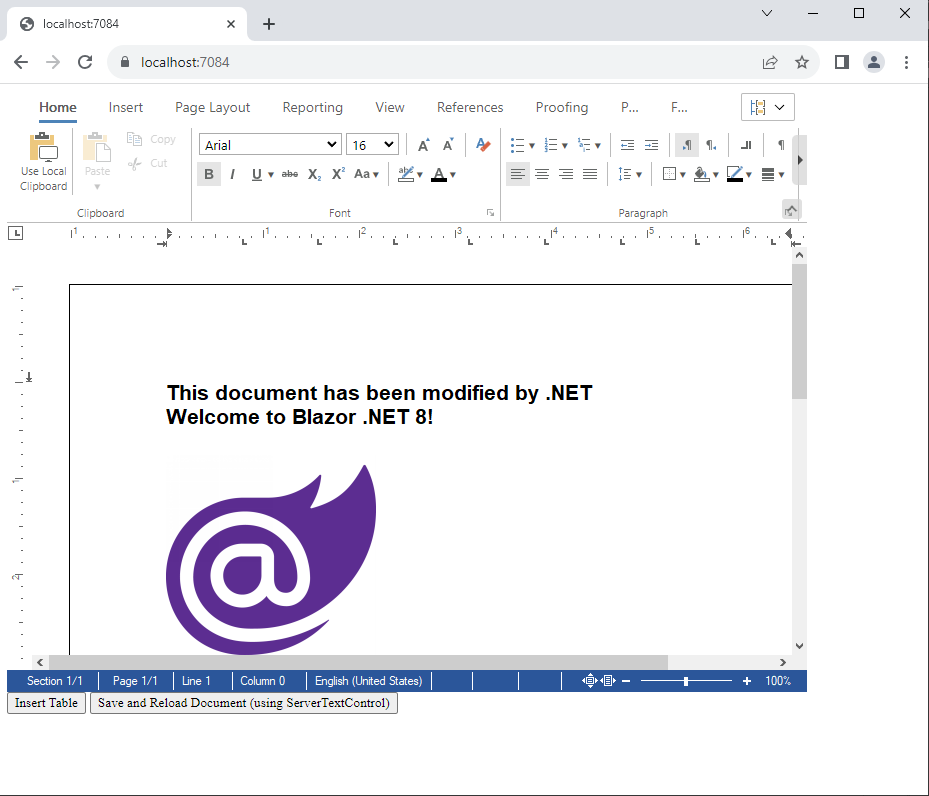Click the Insert Table button
Screen dimensions: 929x796
pos(46,703)
